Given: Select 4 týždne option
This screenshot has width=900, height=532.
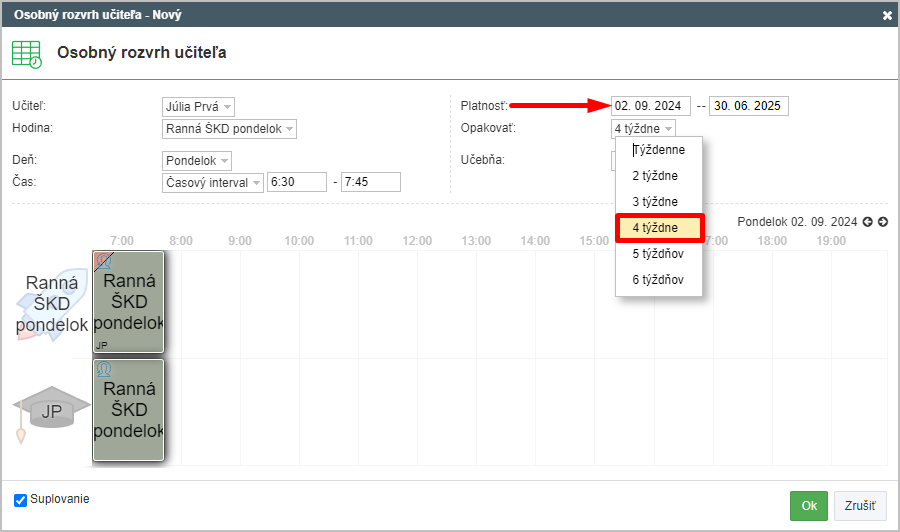Looking at the screenshot, I should (658, 228).
